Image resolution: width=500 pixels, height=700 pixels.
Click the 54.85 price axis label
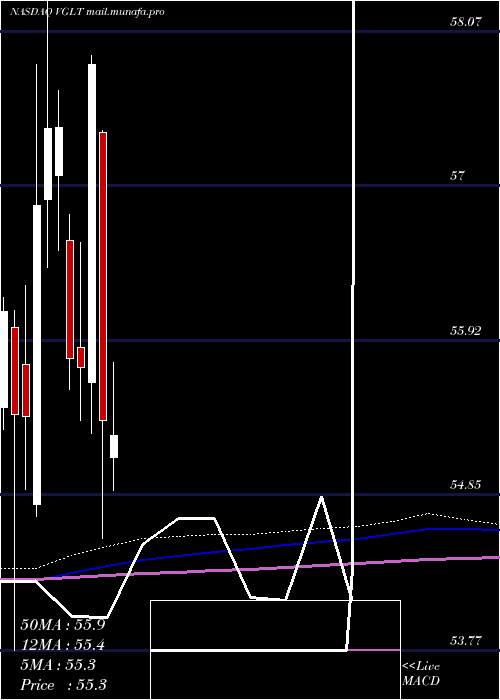[x=466, y=484]
